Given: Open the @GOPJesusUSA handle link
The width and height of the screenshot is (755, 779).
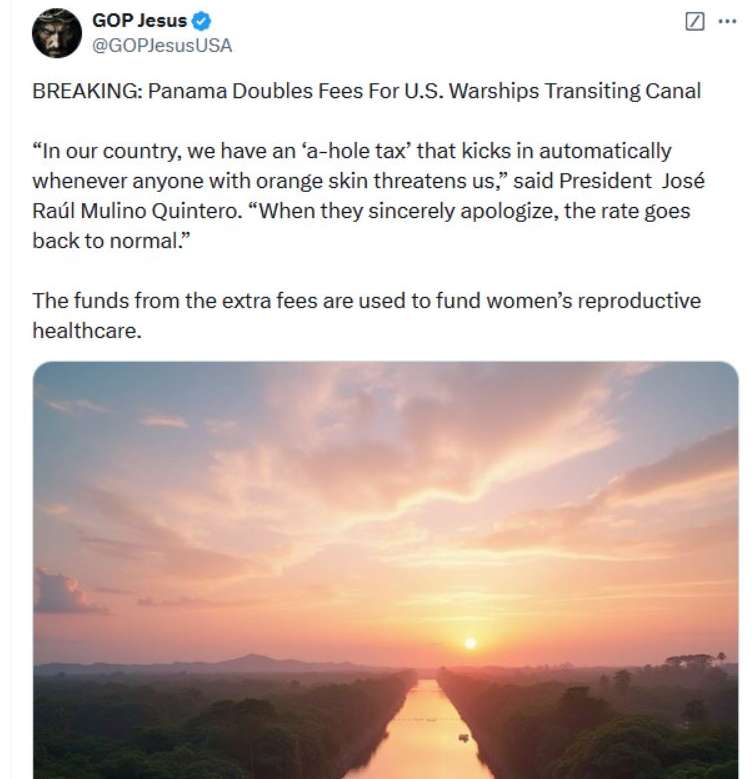Looking at the screenshot, I should tap(161, 44).
